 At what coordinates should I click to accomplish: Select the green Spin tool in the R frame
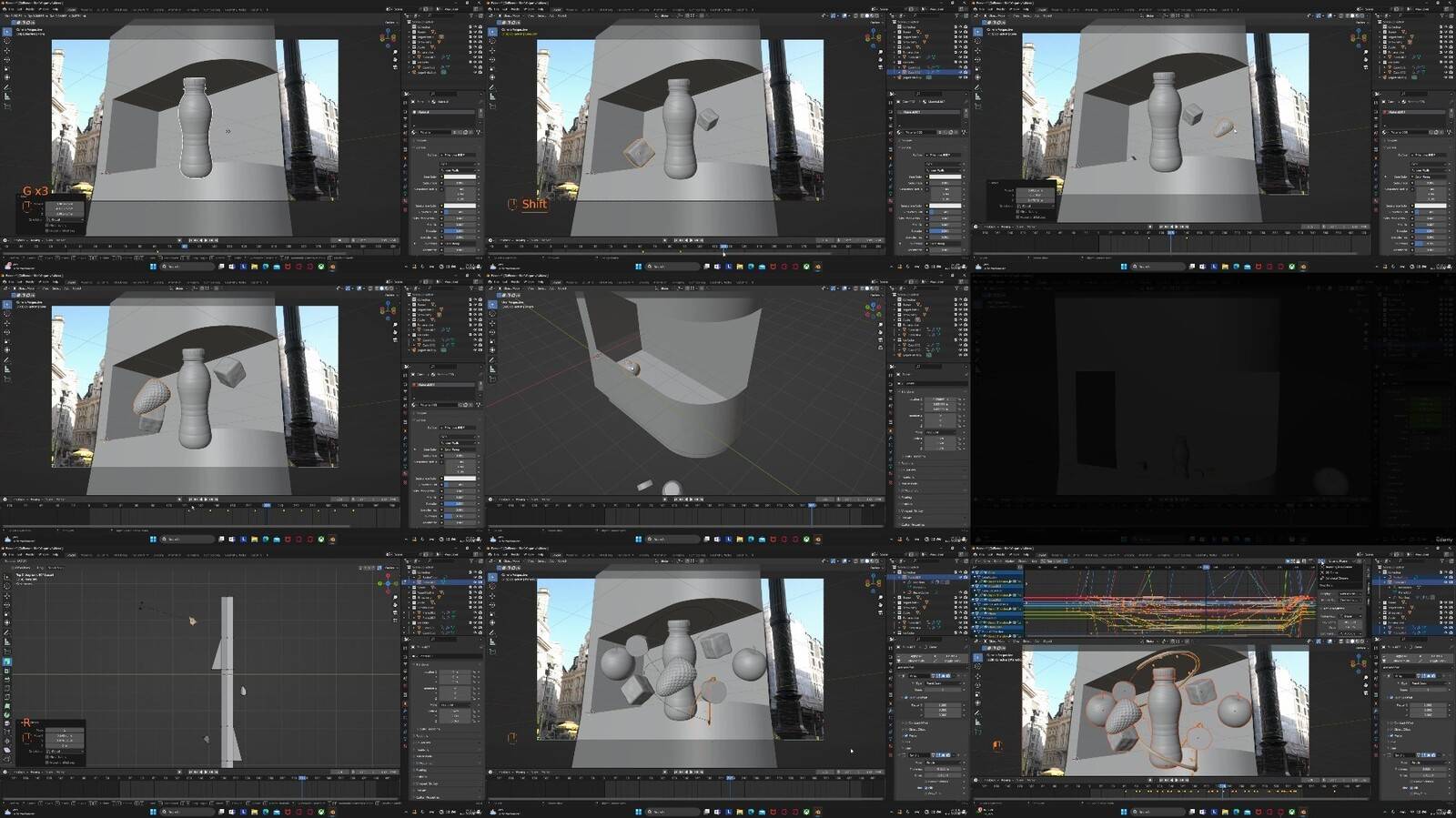(6, 715)
